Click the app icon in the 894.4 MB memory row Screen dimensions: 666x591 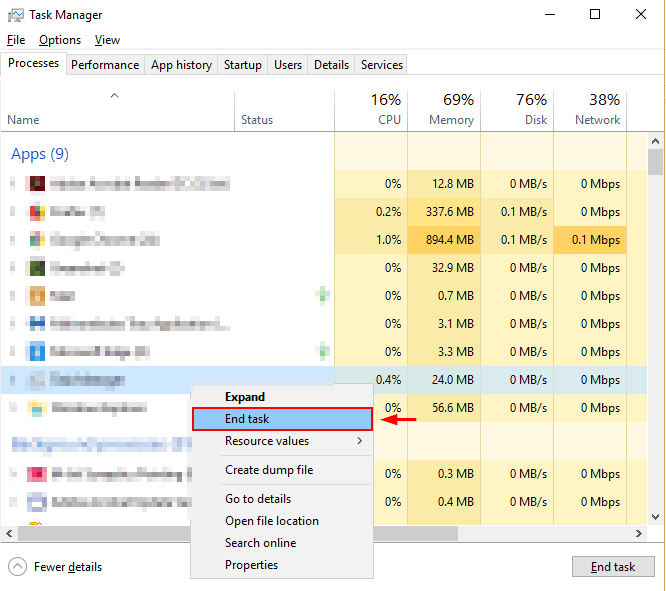[37, 240]
